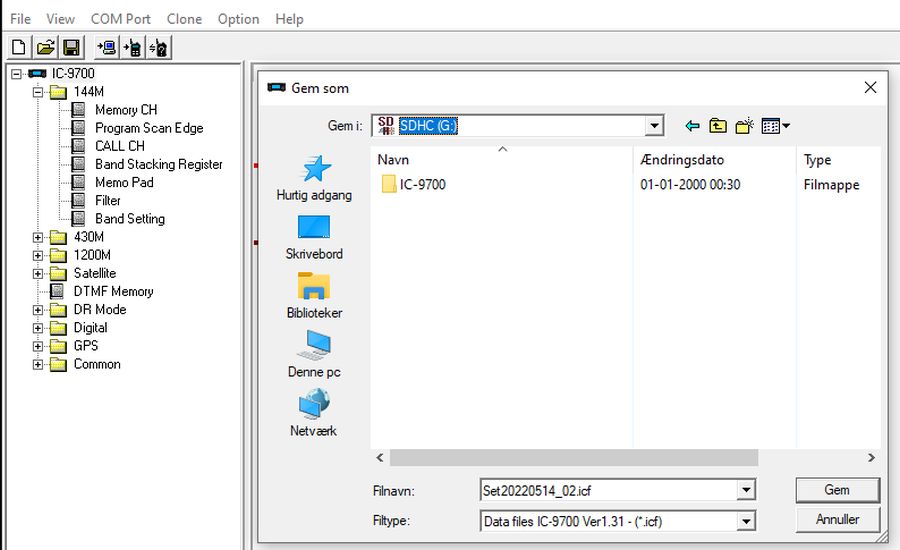Select CALL CH tree item
This screenshot has width=900, height=550.
(119, 146)
